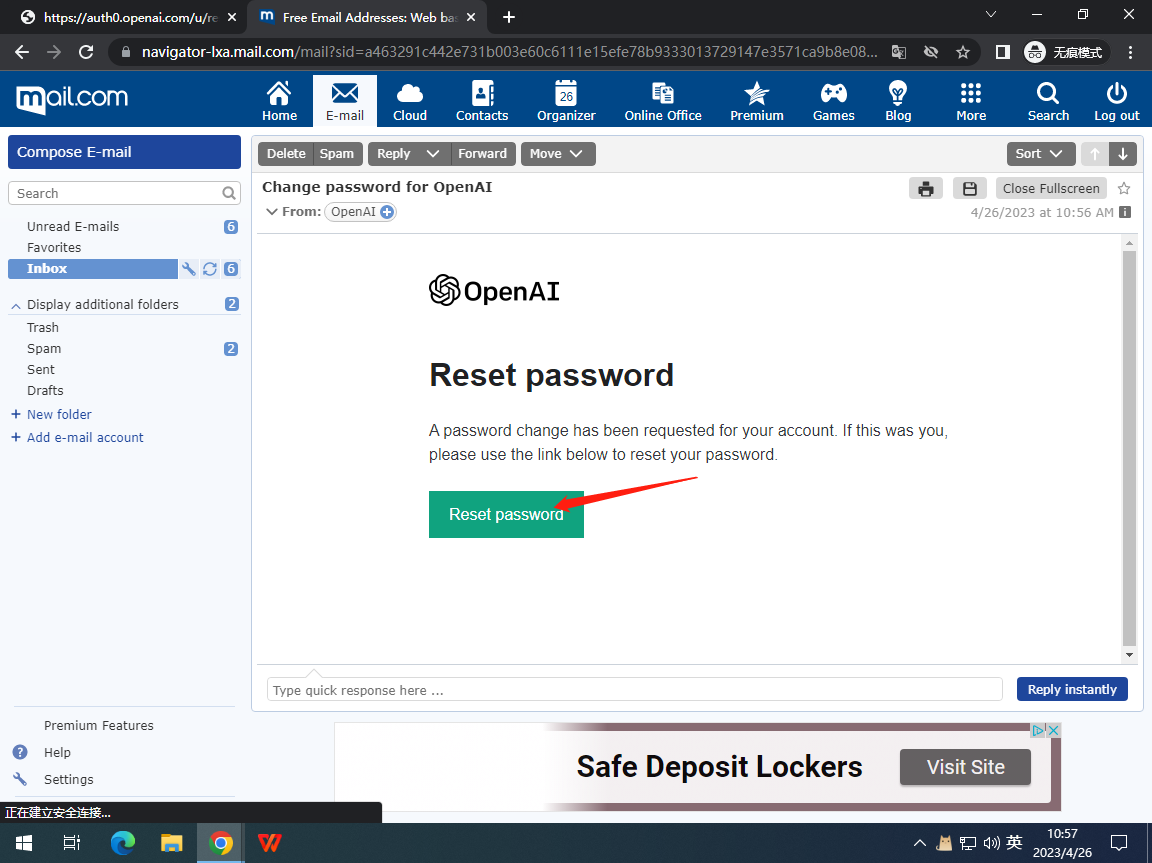This screenshot has width=1152, height=863.
Task: Print this email using printer icon
Action: tap(926, 188)
